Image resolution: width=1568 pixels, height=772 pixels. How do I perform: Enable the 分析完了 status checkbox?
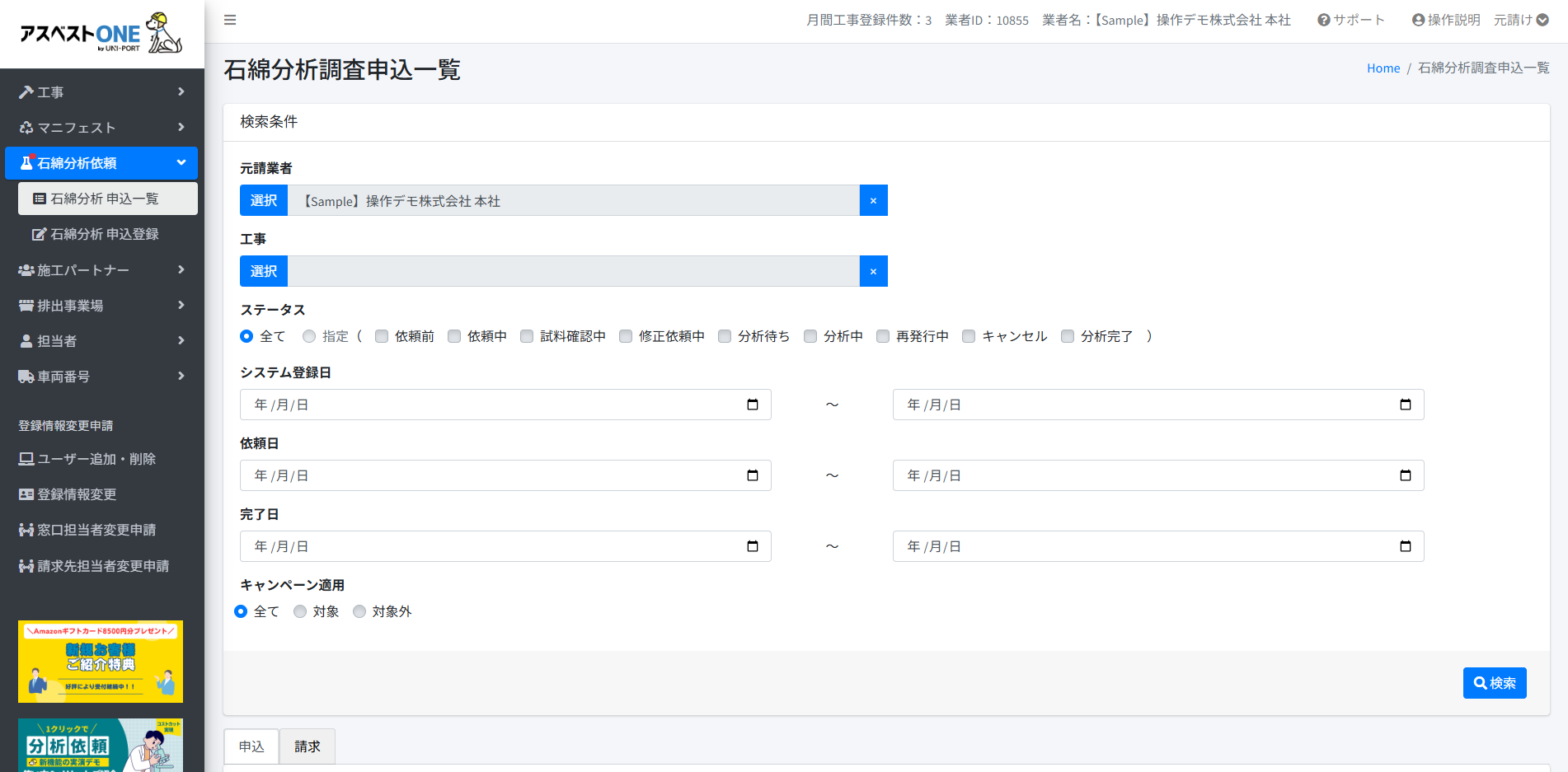point(1068,336)
